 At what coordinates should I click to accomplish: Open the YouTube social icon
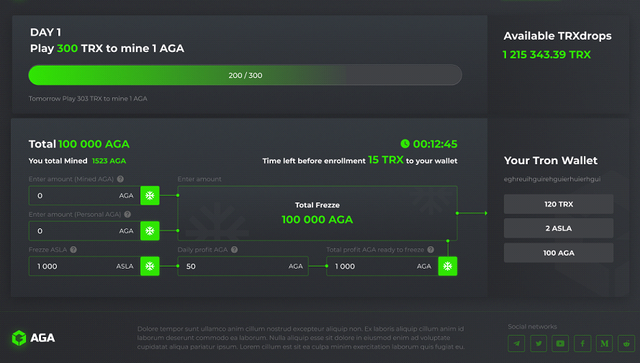point(560,343)
